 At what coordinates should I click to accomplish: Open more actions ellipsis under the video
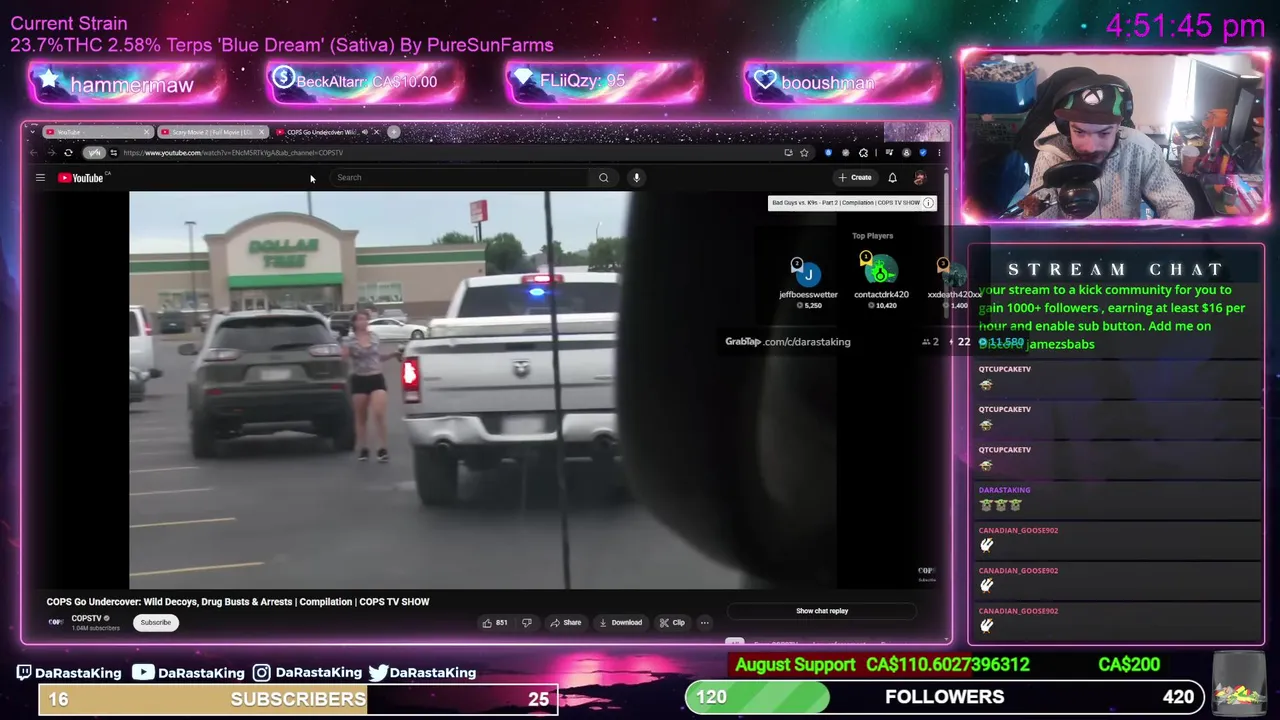click(704, 622)
